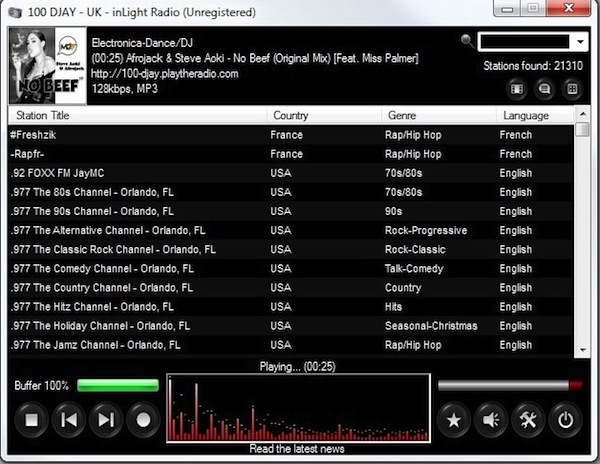Click the Buffer 100% label

click(41, 385)
